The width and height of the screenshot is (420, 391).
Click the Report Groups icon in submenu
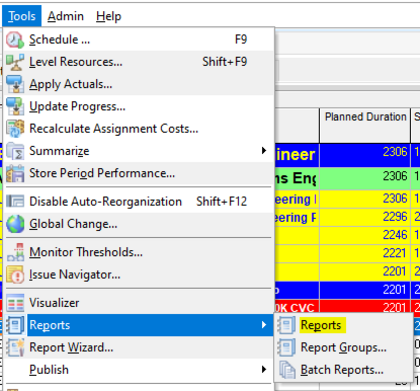click(286, 347)
